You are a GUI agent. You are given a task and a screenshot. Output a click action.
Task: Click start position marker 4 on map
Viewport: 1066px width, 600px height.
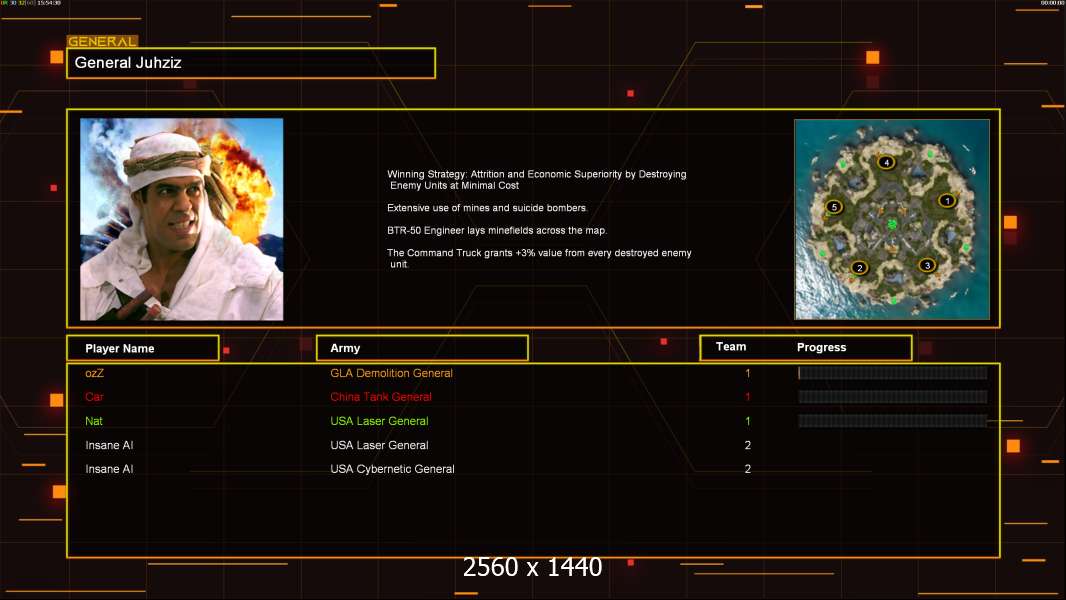tap(886, 162)
